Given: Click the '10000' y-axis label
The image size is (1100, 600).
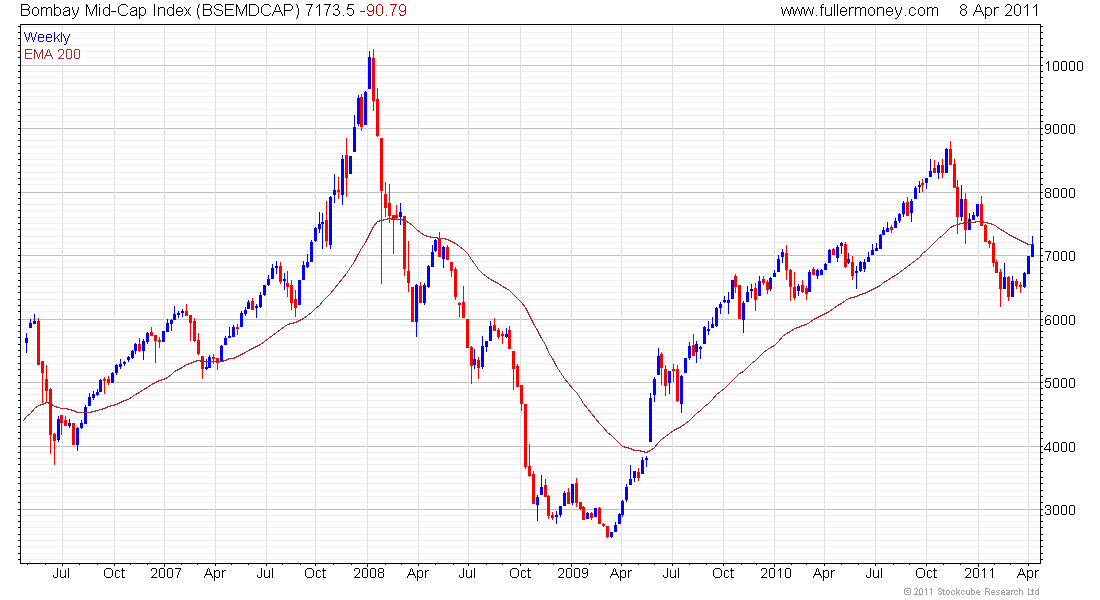Looking at the screenshot, I should [1064, 66].
